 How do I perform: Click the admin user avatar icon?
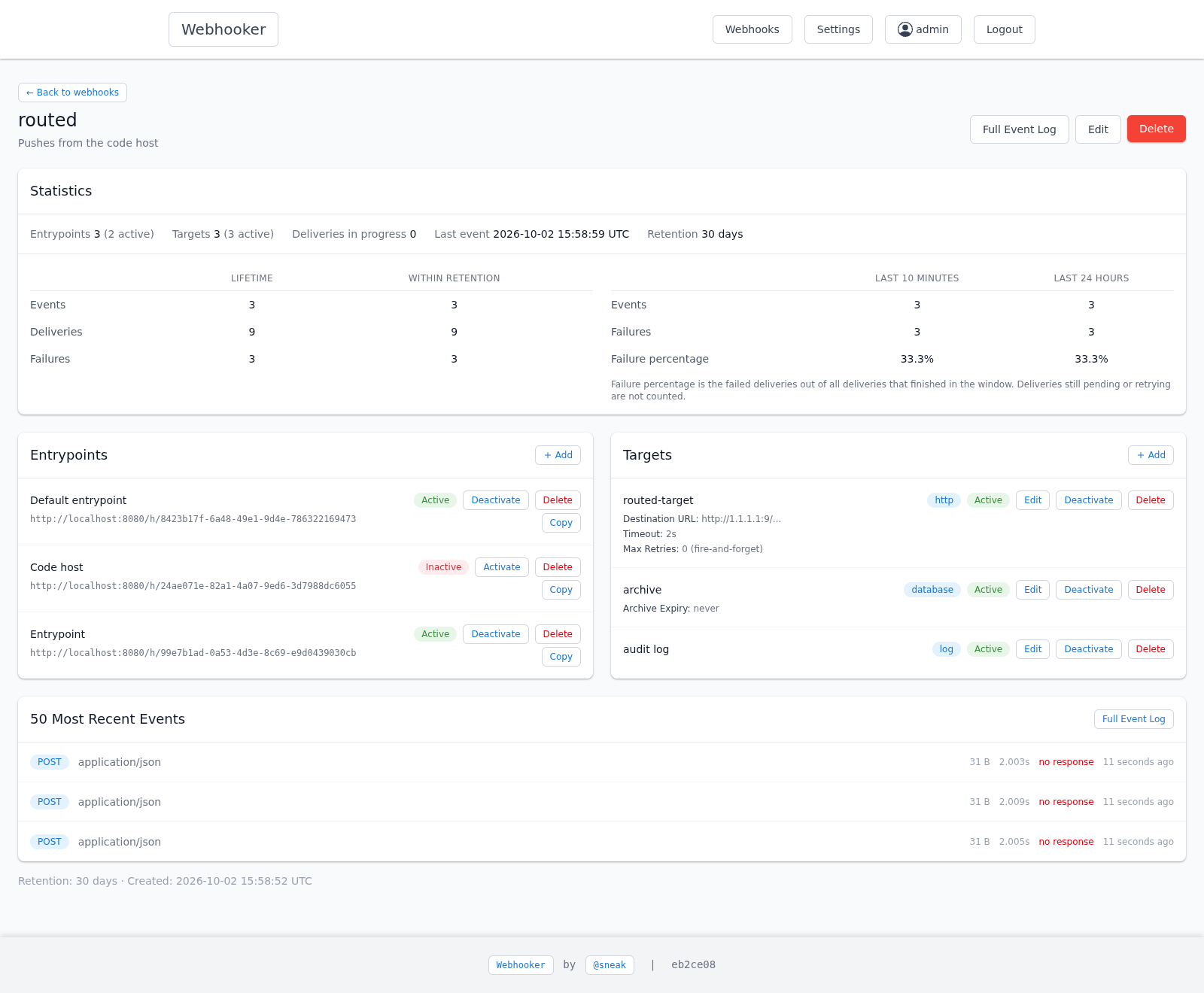pyautogui.click(x=905, y=29)
